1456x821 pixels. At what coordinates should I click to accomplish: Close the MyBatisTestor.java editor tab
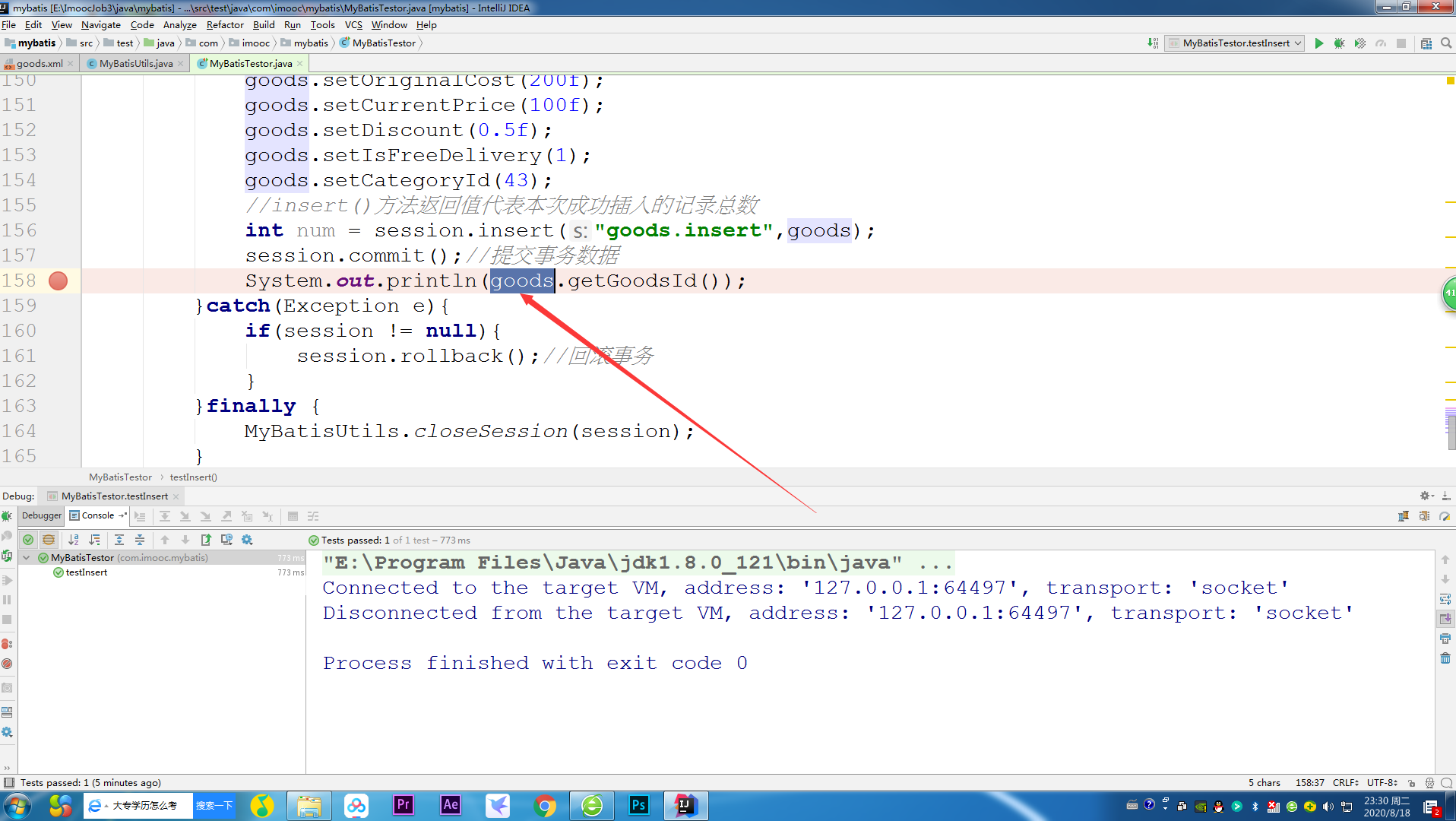pos(300,64)
